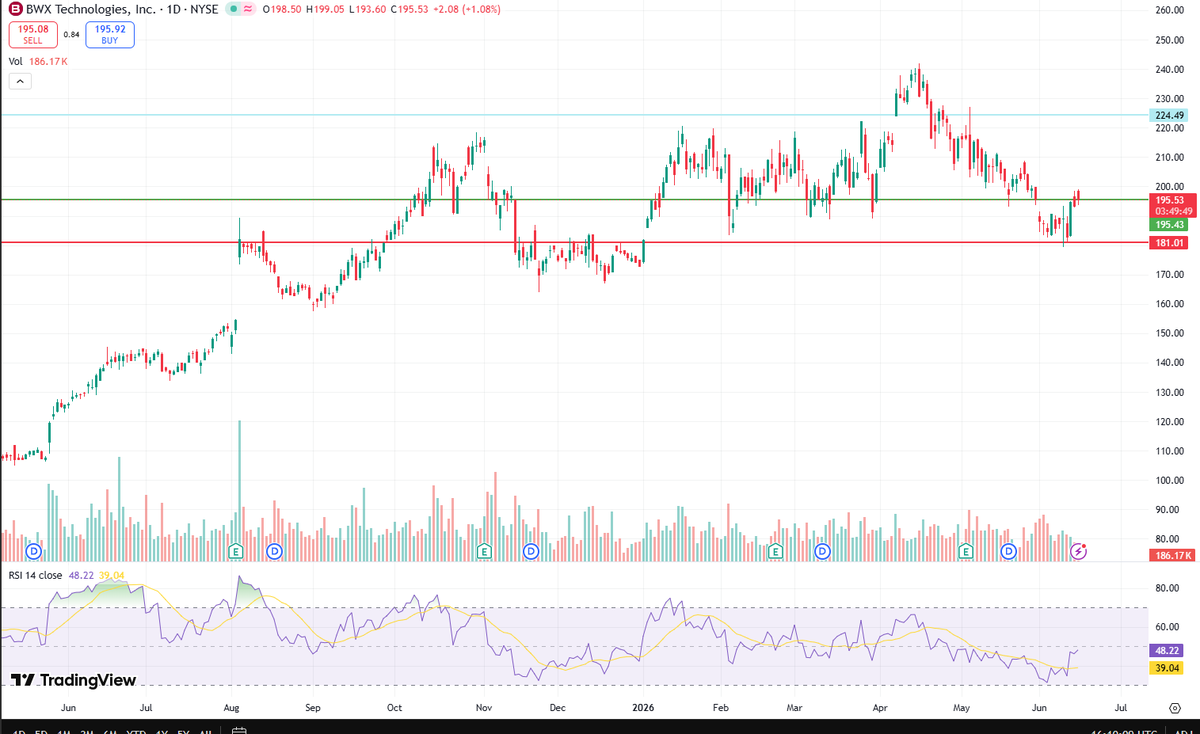Open the dividend D marker in late November
The image size is (1200, 734).
pos(531,551)
